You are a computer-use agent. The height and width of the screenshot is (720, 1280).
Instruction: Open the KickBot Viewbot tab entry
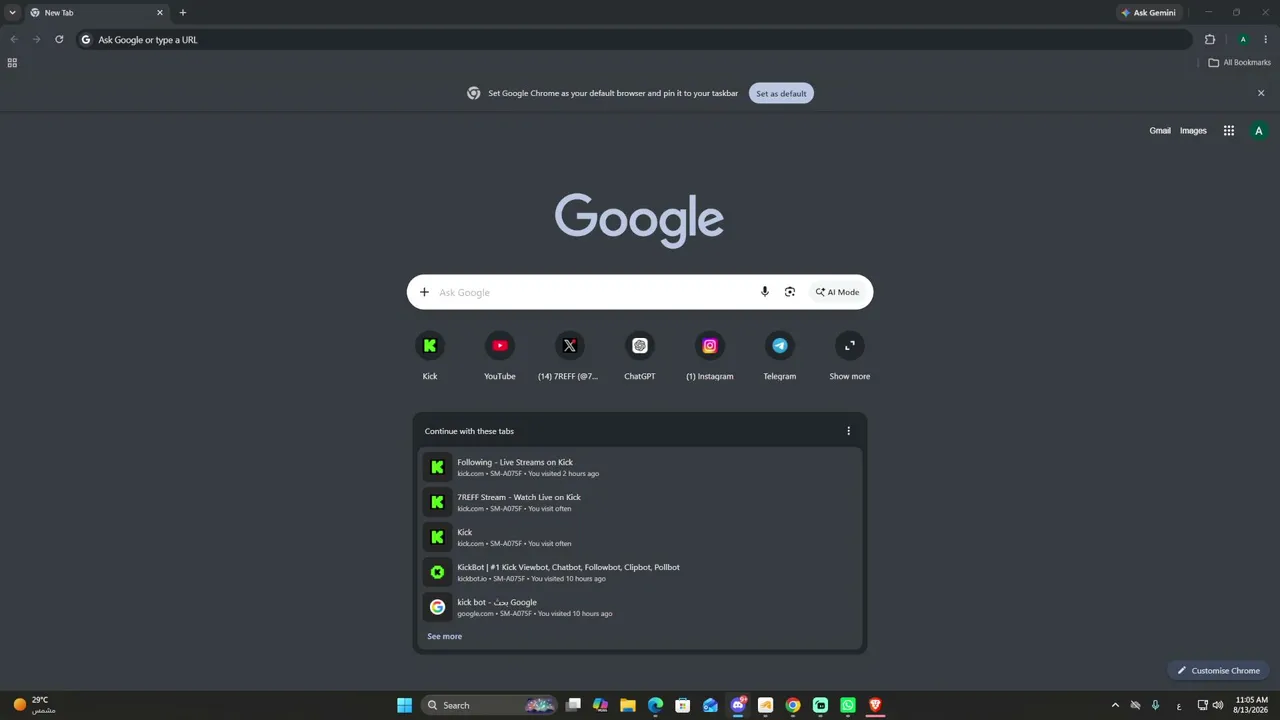point(640,572)
